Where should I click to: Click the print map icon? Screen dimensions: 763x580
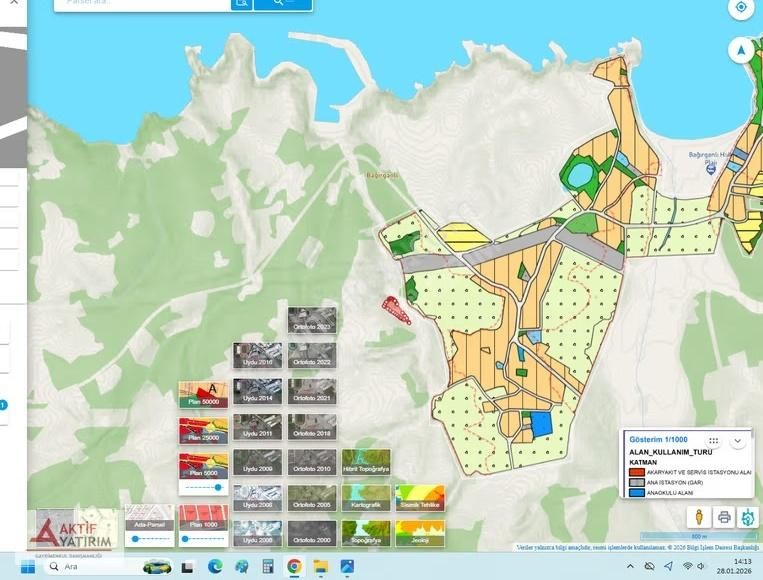click(x=724, y=517)
